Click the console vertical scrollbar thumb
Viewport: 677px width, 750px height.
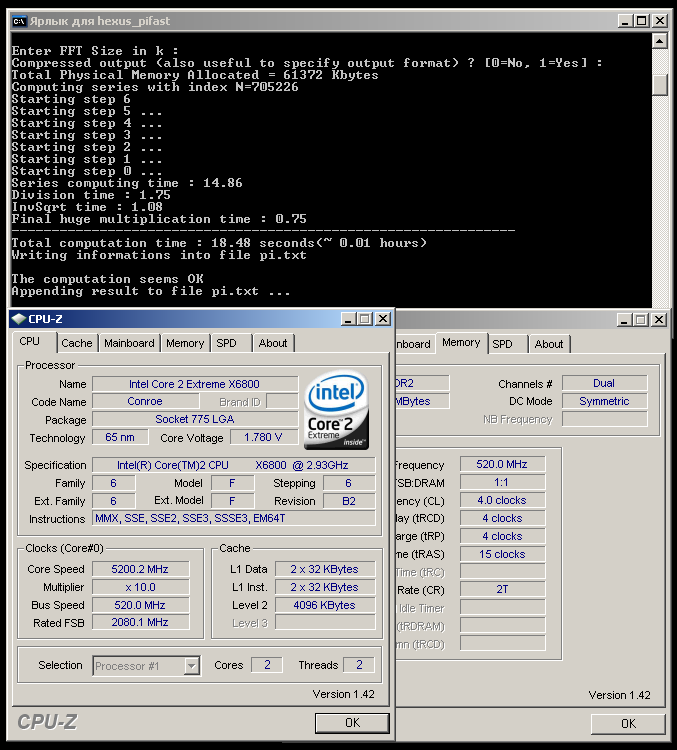pyautogui.click(x=660, y=85)
